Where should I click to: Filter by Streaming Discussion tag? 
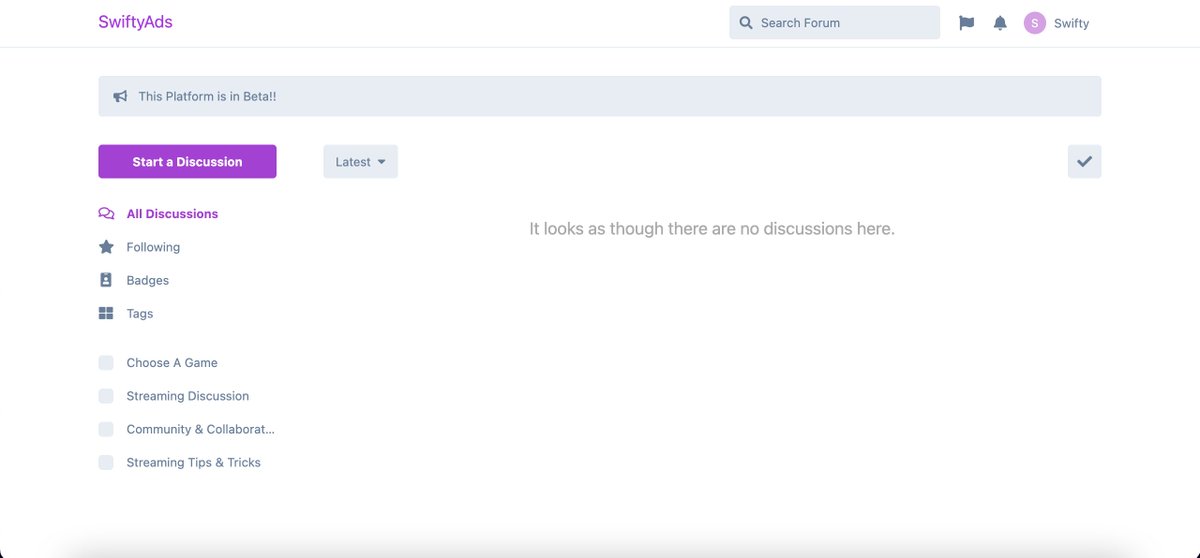[188, 396]
